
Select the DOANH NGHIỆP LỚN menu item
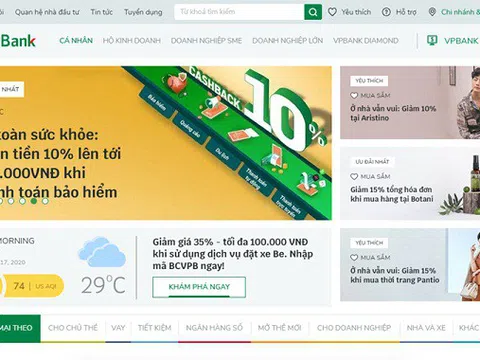pos(288,41)
